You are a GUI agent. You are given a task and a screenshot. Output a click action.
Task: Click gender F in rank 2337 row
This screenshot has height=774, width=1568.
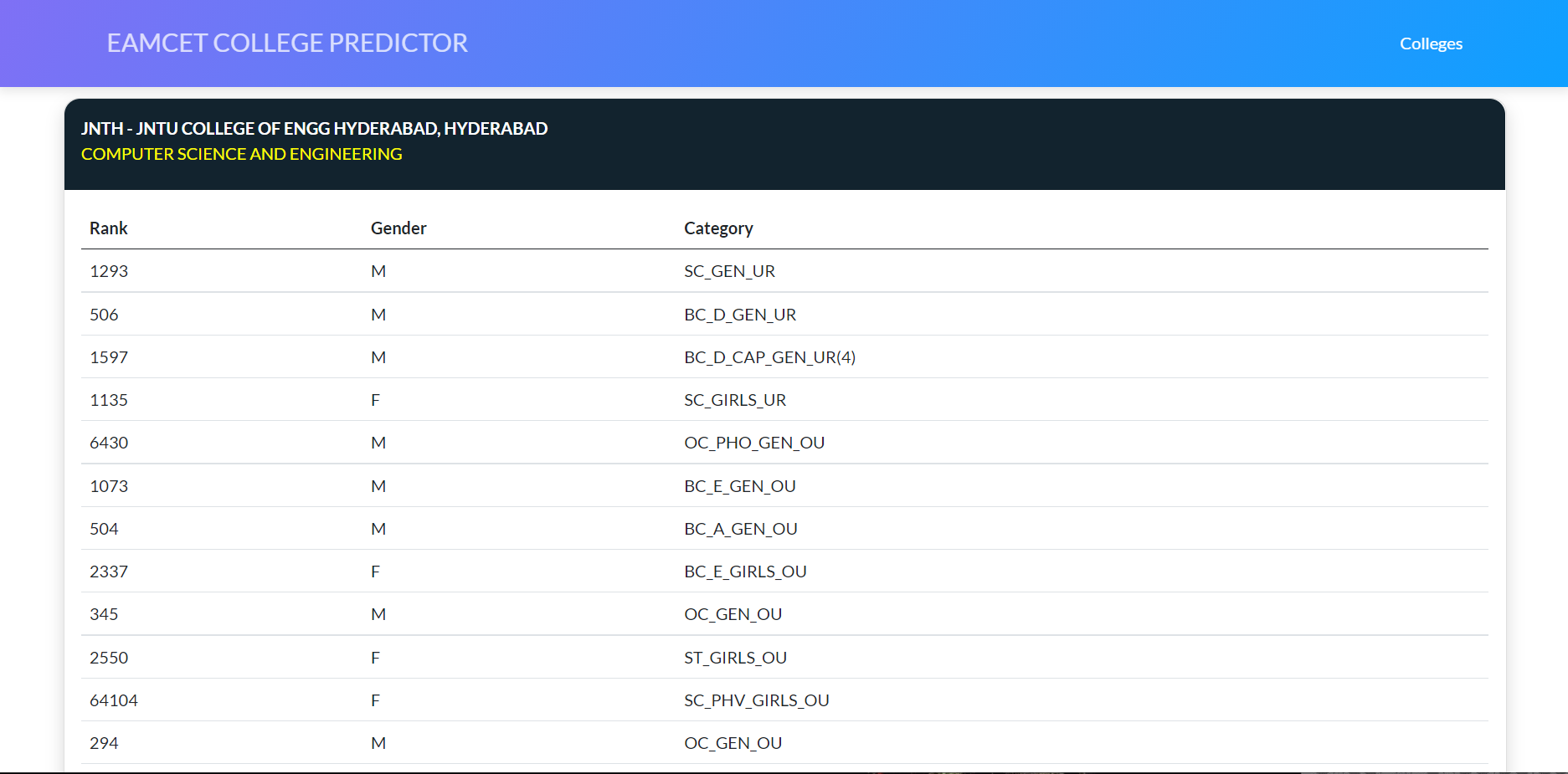click(x=375, y=572)
